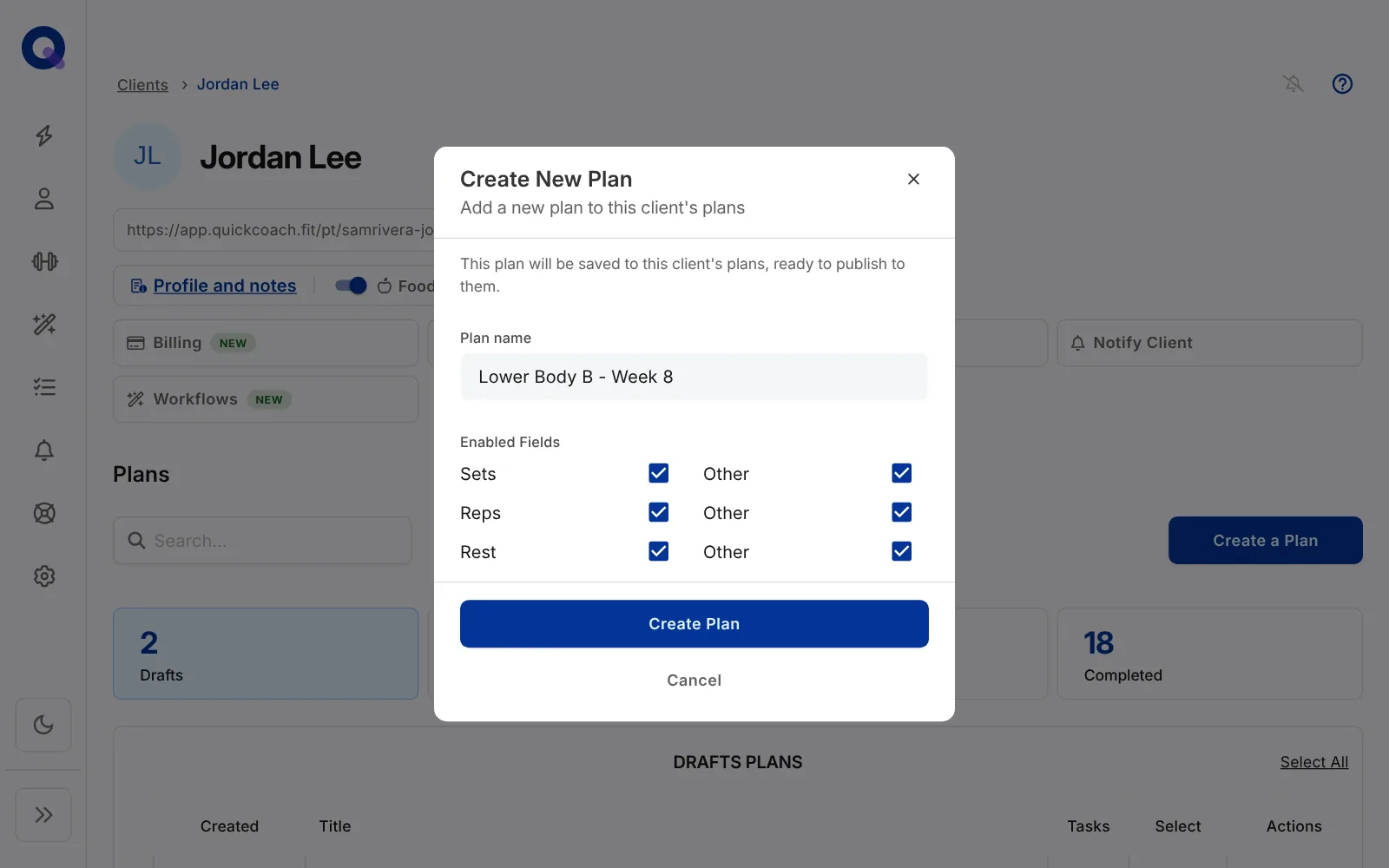
Task: Cancel the new plan dialog
Action: coord(694,681)
